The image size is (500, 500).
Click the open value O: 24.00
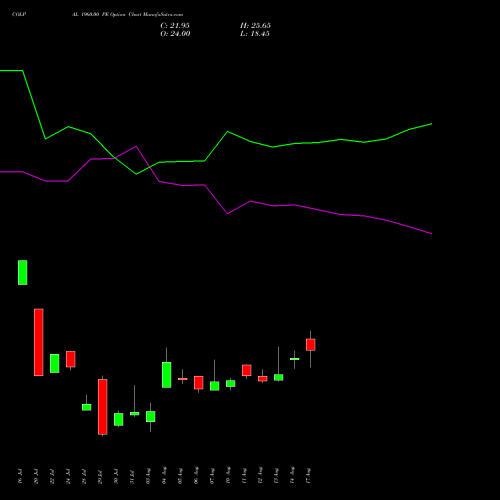click(x=175, y=34)
